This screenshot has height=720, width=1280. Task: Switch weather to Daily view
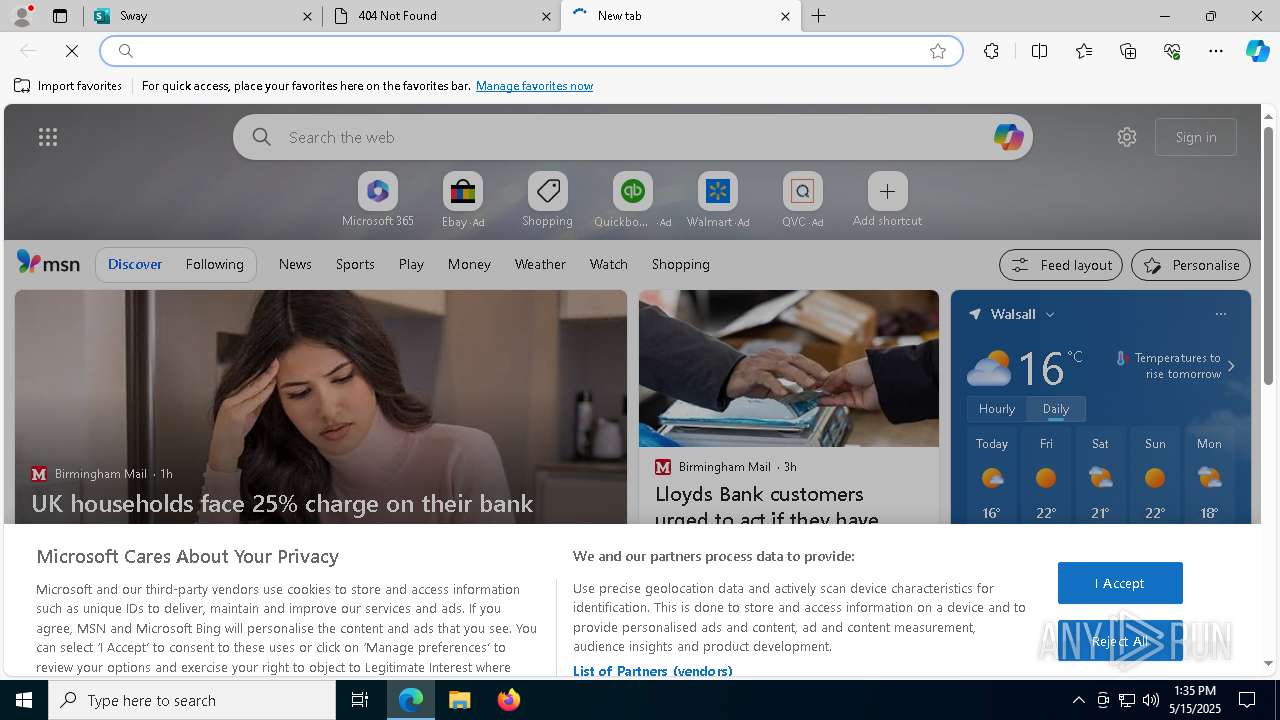[1056, 409]
